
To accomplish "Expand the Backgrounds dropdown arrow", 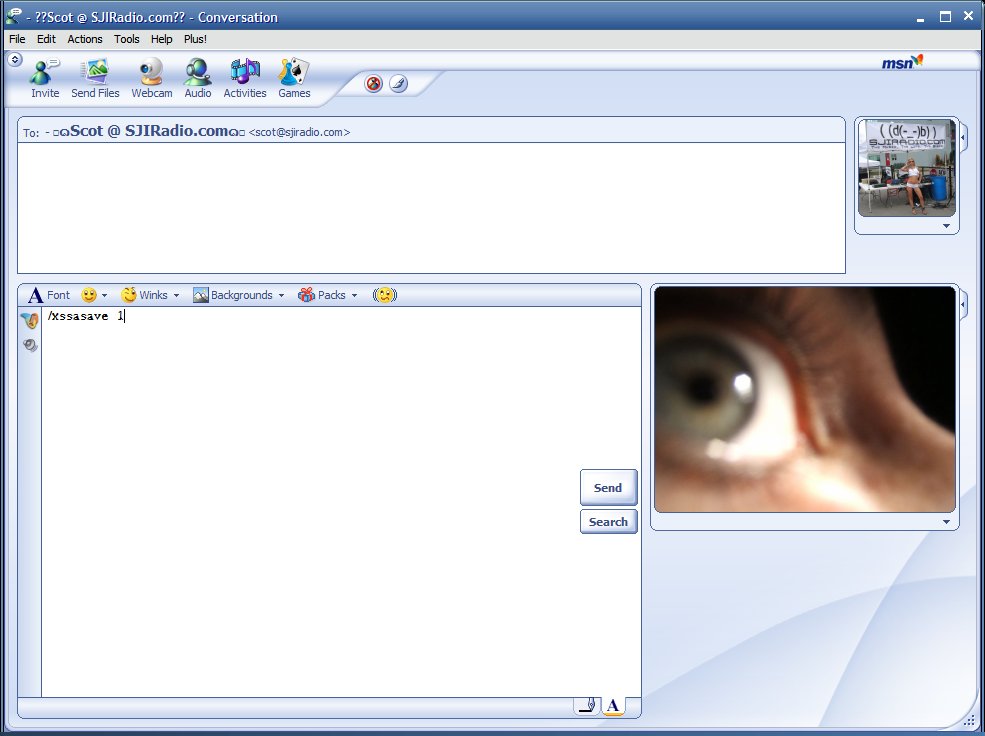I will click(x=281, y=295).
